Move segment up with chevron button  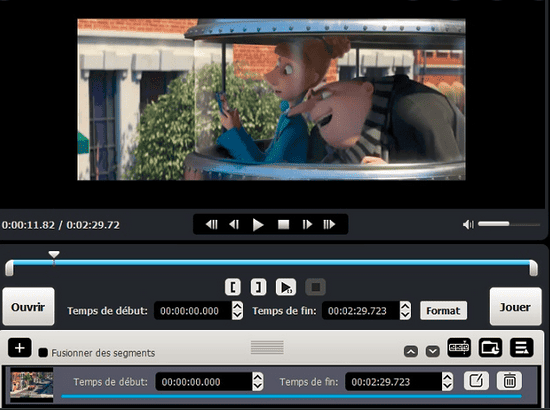pos(411,351)
